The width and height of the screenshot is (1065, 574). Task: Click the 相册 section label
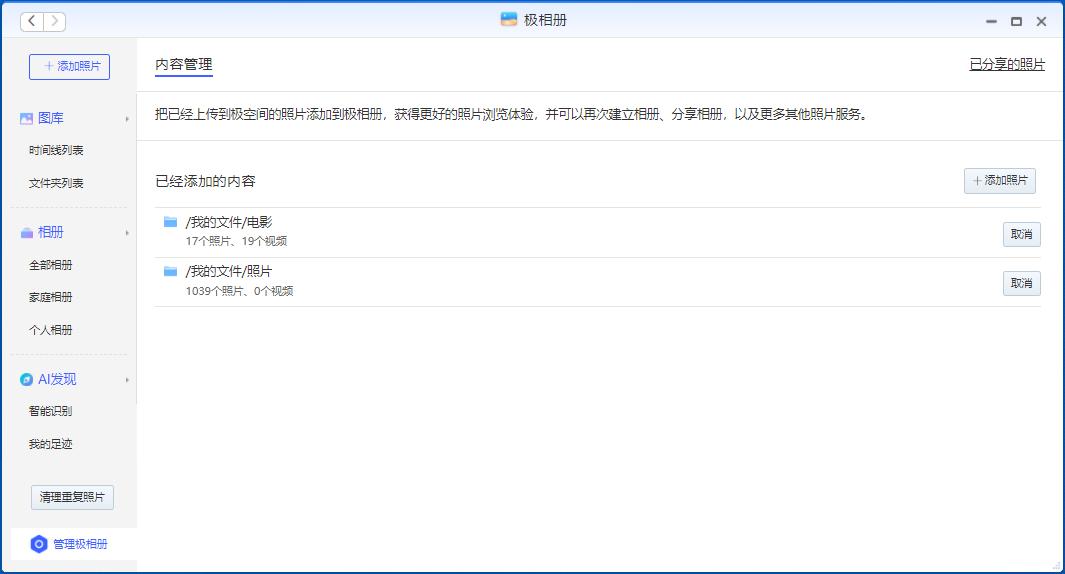pos(51,232)
